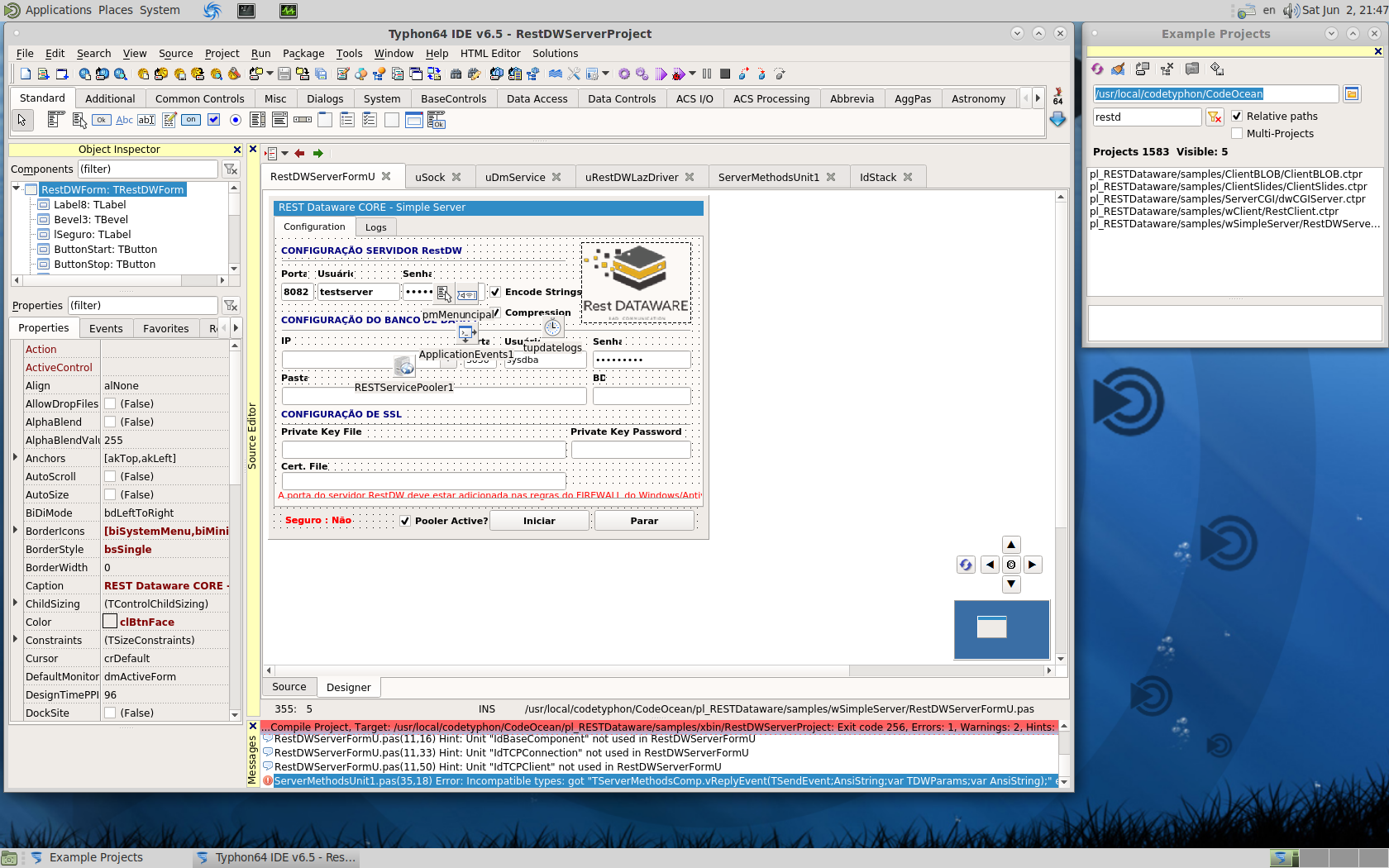Toggle the AutoScroll property checkbox

[x=110, y=477]
